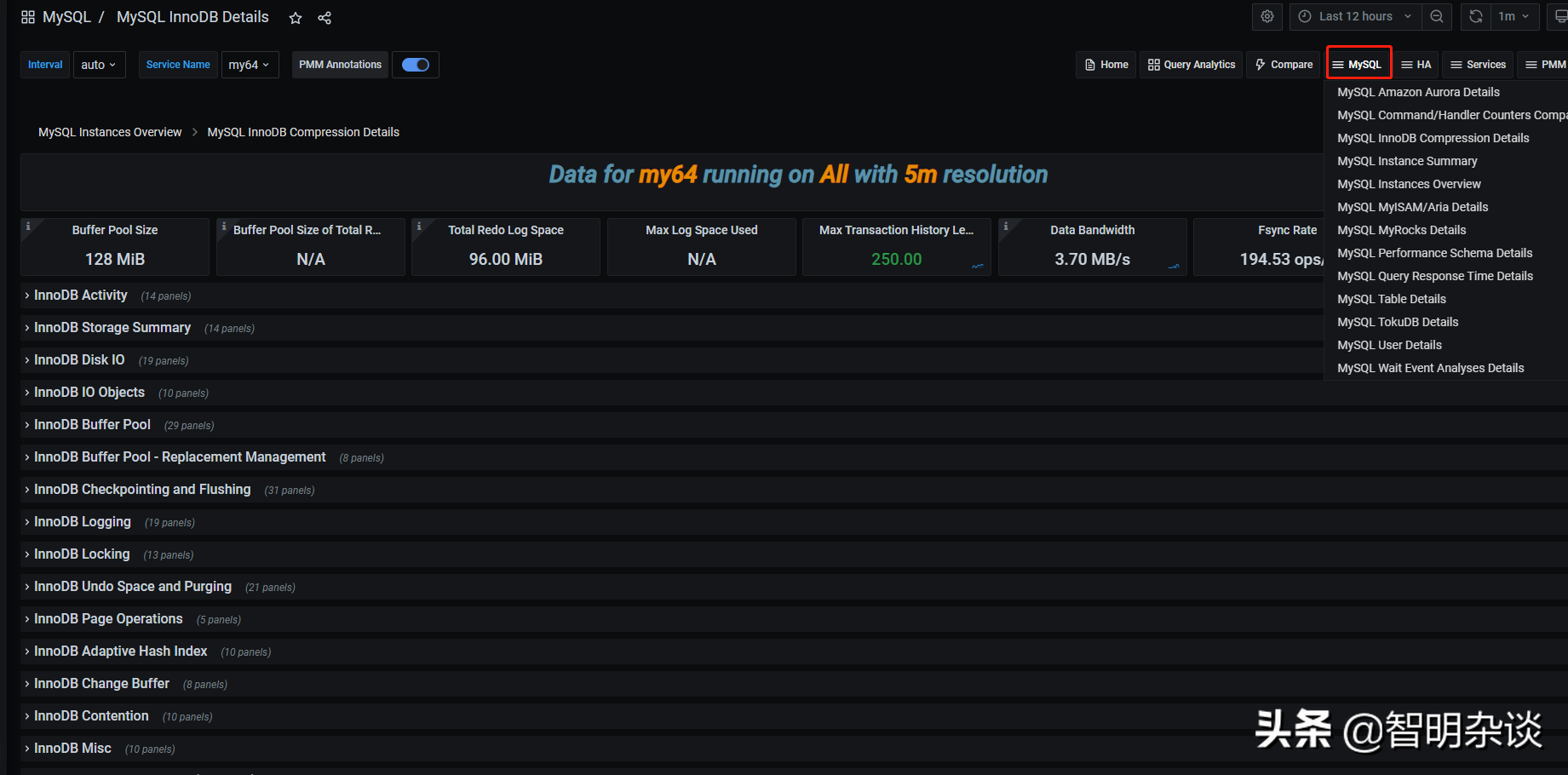Expand the InnoDB Misc row
The height and width of the screenshot is (775, 1568).
pyautogui.click(x=72, y=749)
